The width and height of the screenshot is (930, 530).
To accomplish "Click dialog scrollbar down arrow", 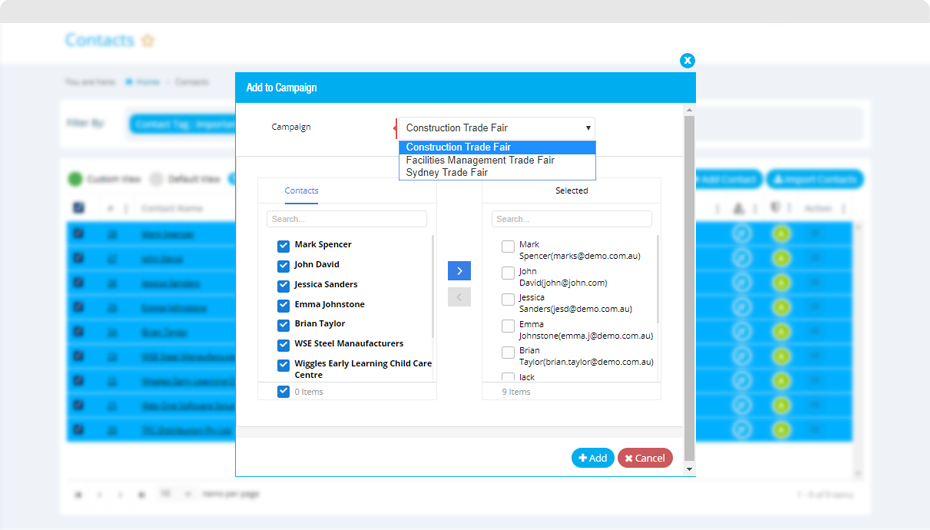I will [x=689, y=469].
